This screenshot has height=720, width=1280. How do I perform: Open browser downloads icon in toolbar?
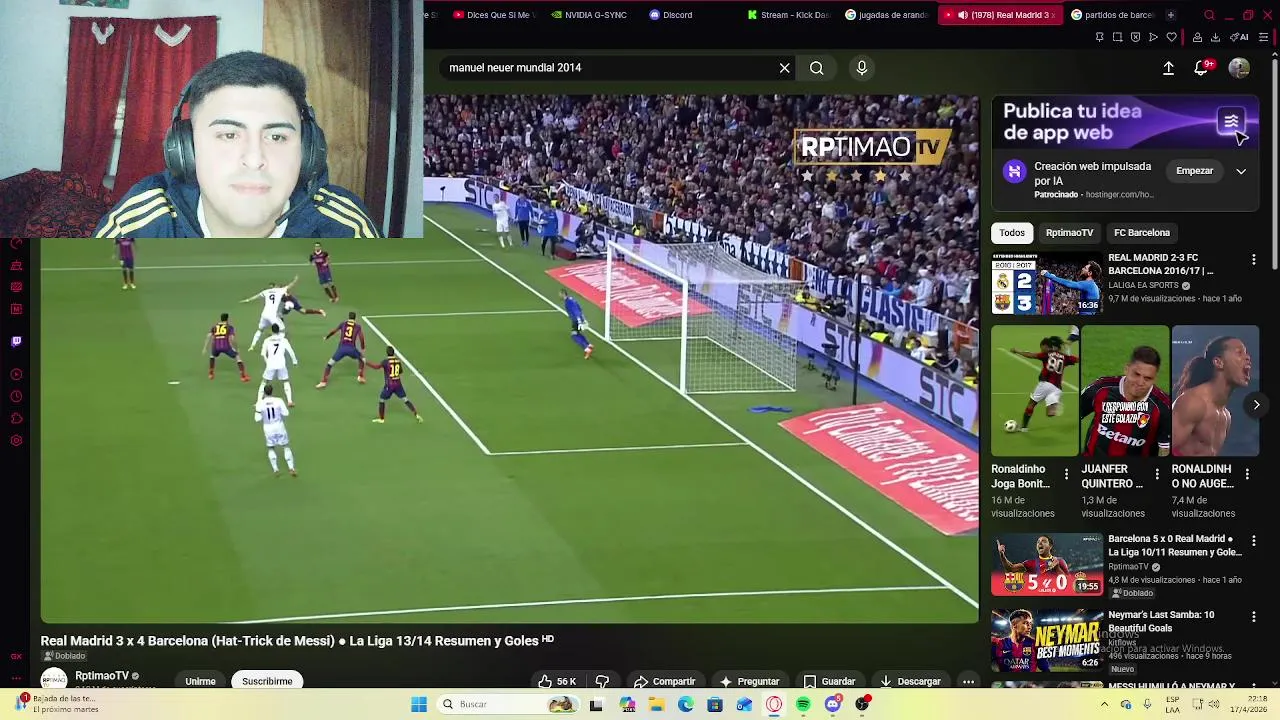1215,37
